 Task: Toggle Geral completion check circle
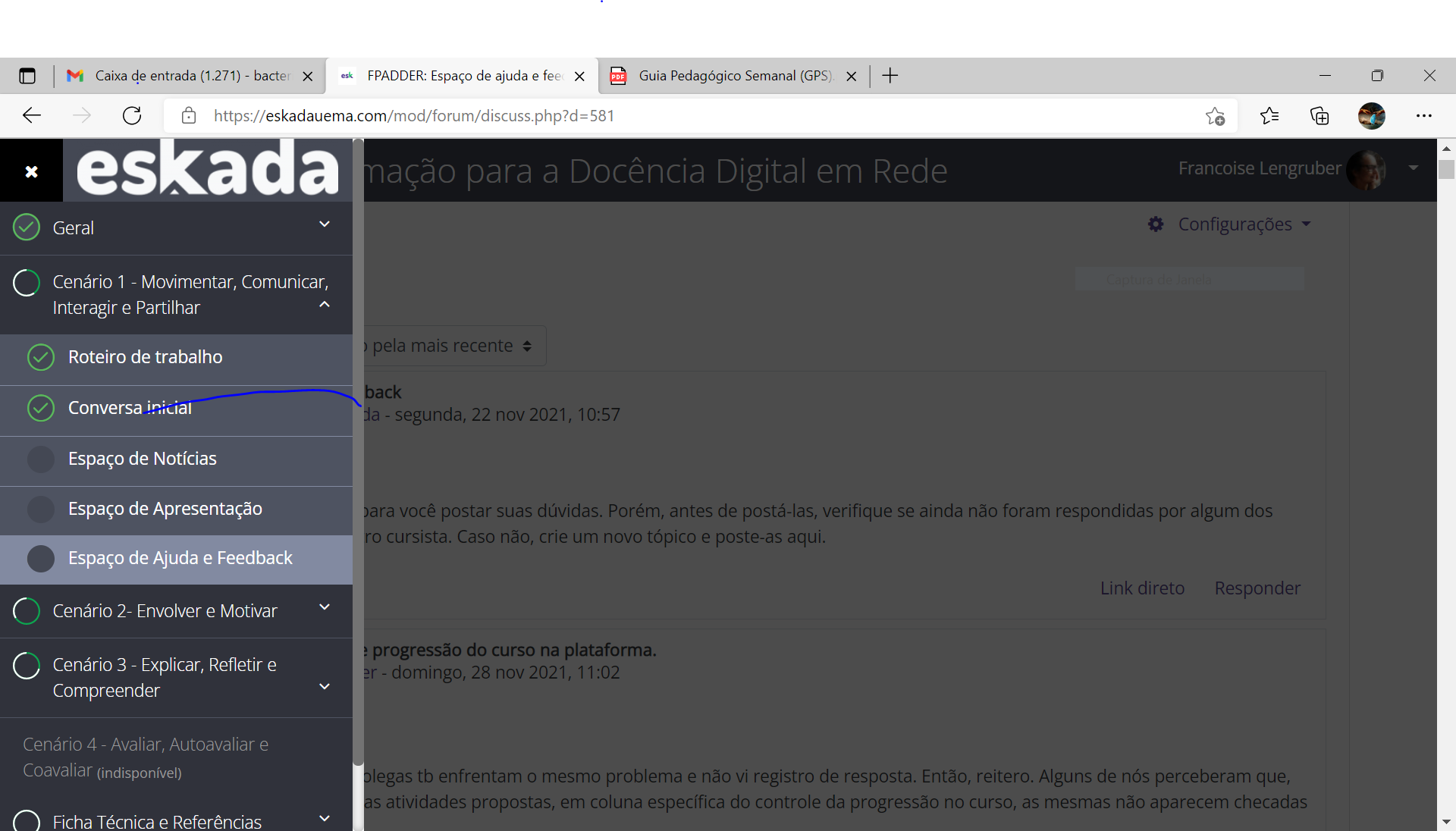pos(27,227)
